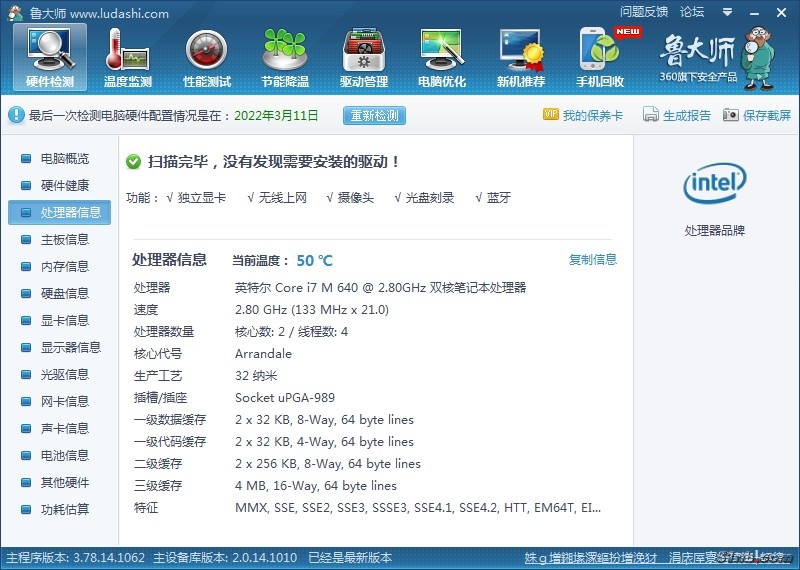
Task: Show 显卡信息 from the sidebar
Action: pos(64,321)
